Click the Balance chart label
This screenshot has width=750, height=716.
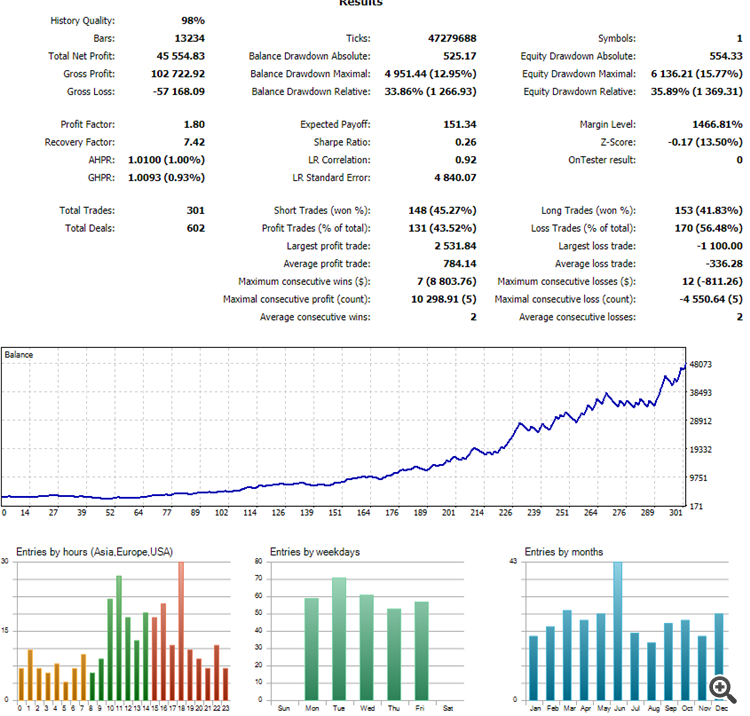coord(19,355)
